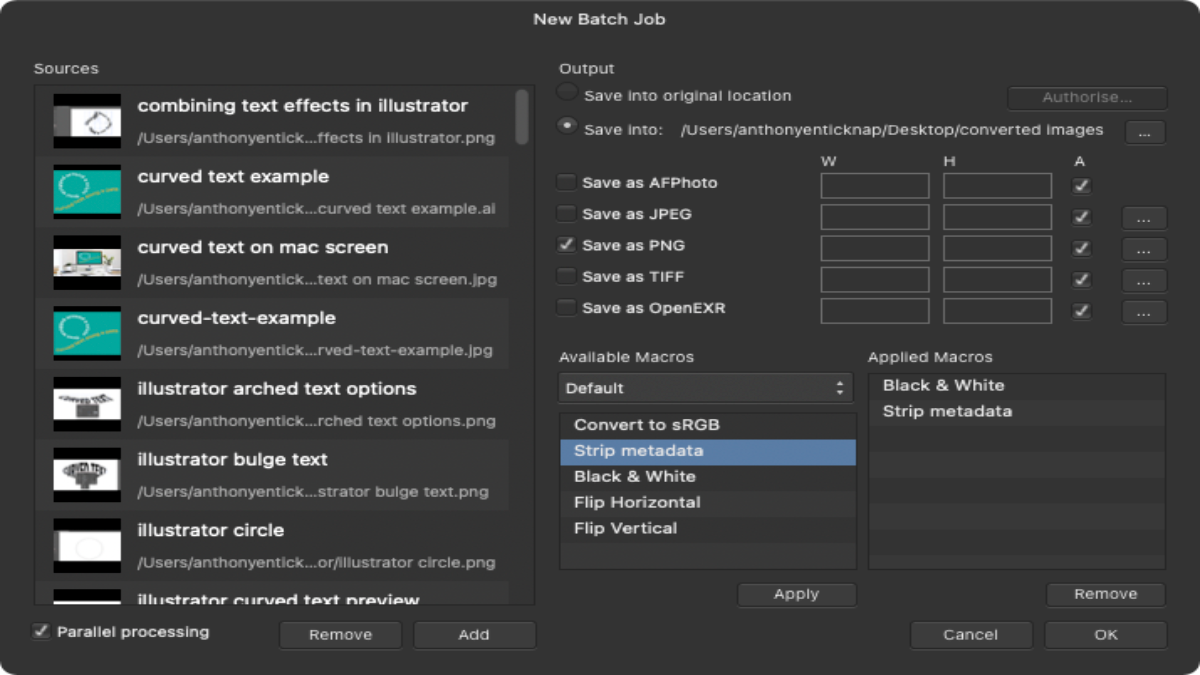
Task: Click the W width field for JPEG
Action: (x=874, y=216)
